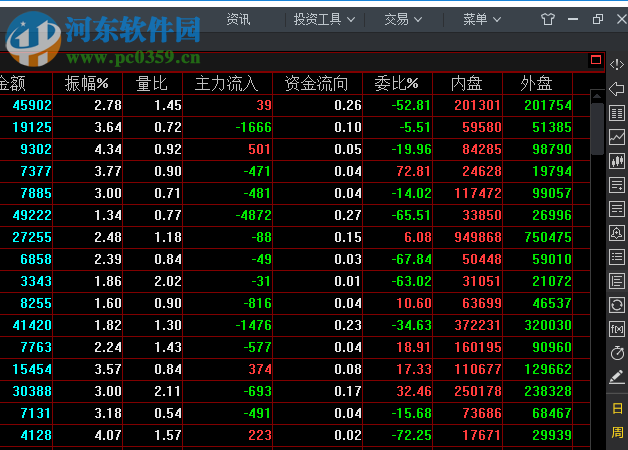The height and width of the screenshot is (450, 628).
Task: Click the refresh icon in sidebar
Action: tap(616, 305)
